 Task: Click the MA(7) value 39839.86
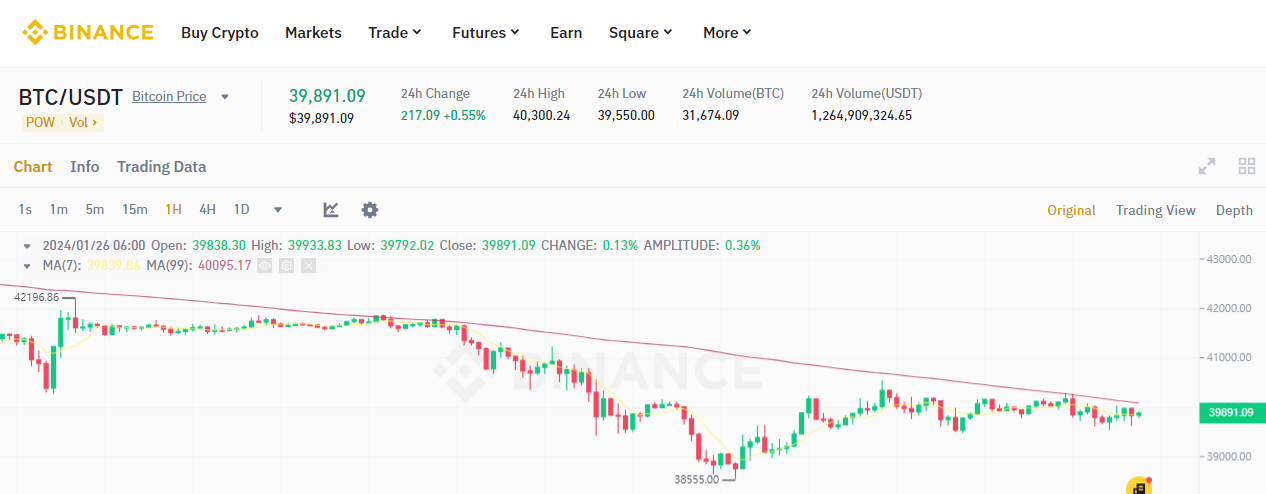coord(114,265)
